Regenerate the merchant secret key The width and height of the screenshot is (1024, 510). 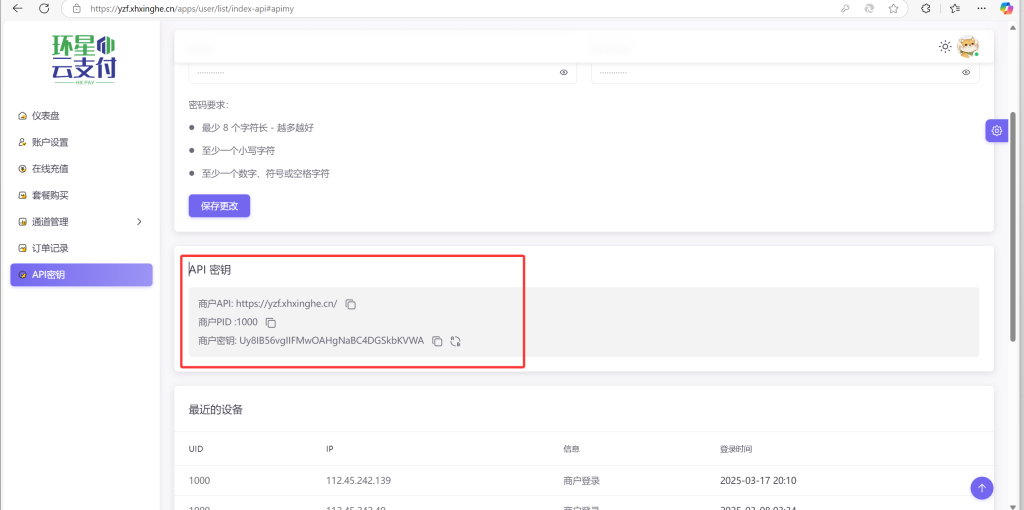tap(455, 341)
